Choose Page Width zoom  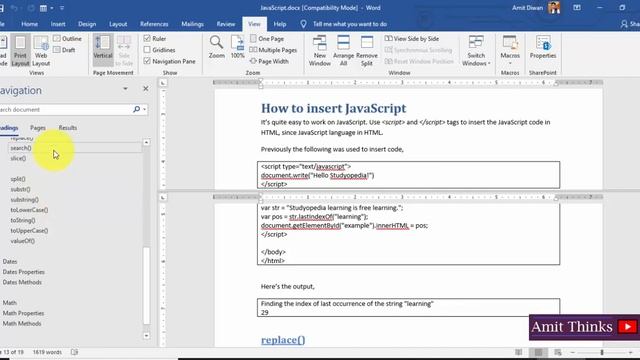pos(269,61)
